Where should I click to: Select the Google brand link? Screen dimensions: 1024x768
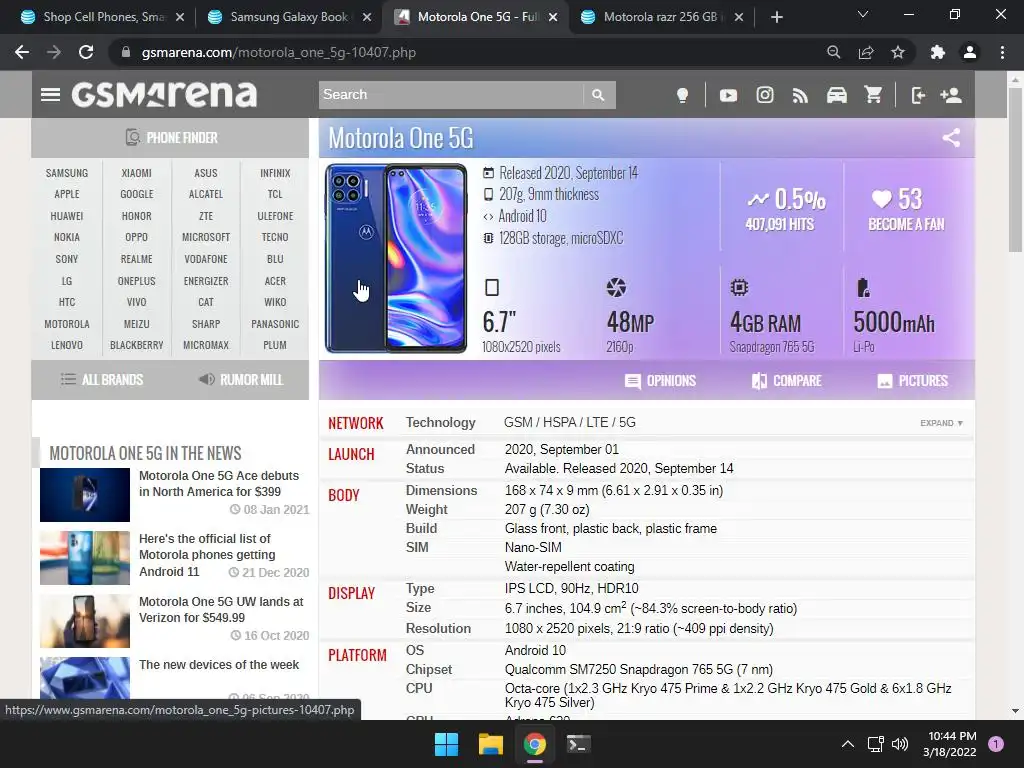coord(136,194)
